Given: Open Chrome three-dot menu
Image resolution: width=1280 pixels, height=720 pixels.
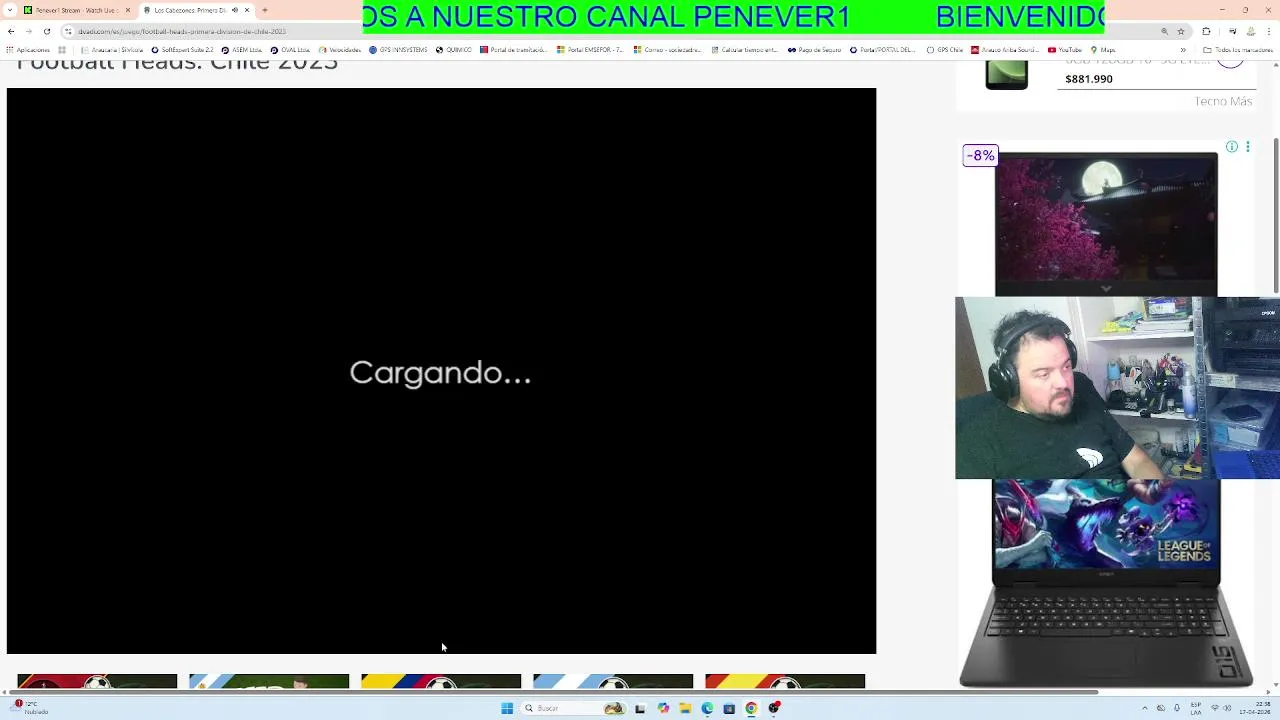Looking at the screenshot, I should click(1268, 31).
